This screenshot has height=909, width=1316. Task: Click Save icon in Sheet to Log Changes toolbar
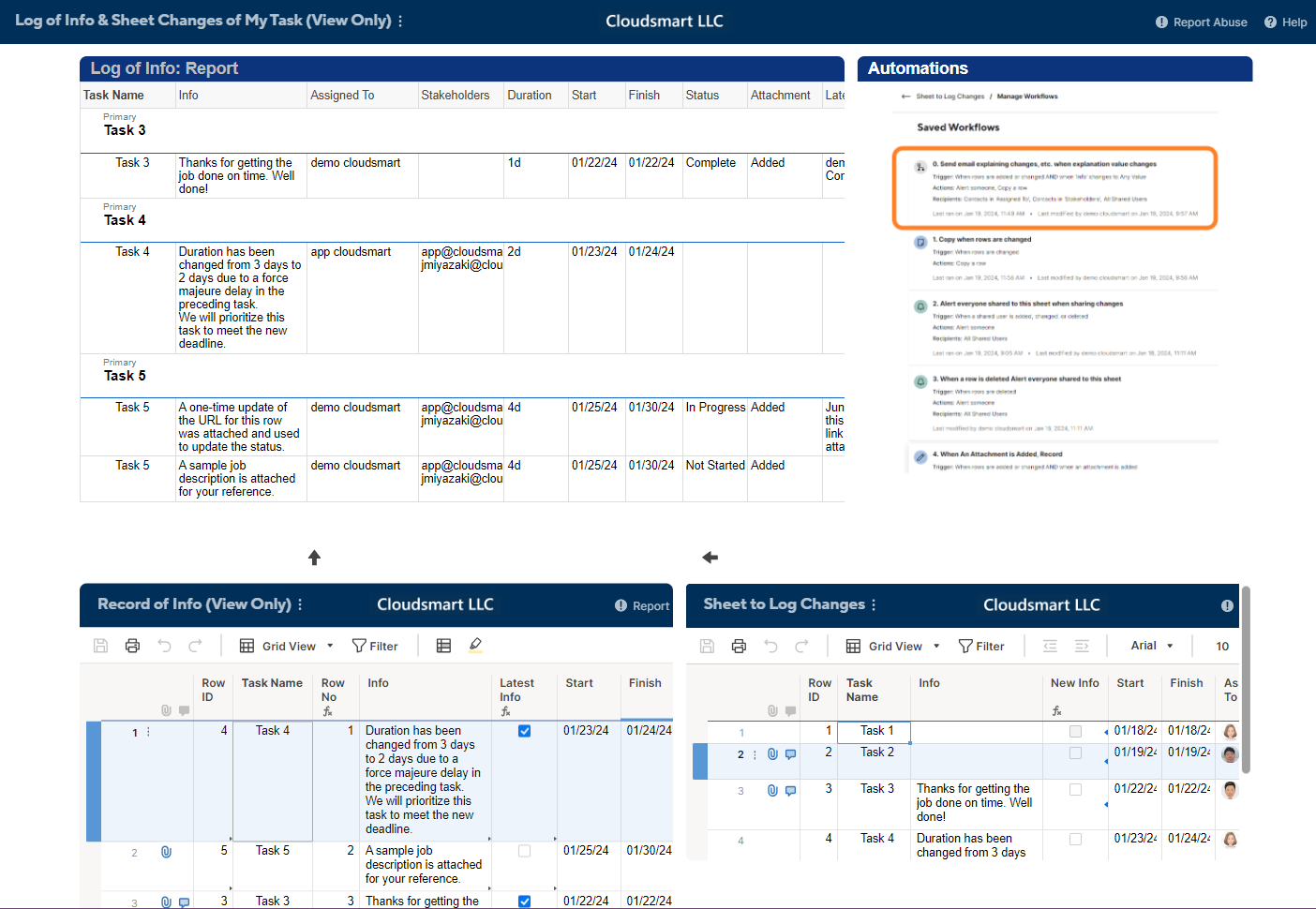click(x=707, y=646)
